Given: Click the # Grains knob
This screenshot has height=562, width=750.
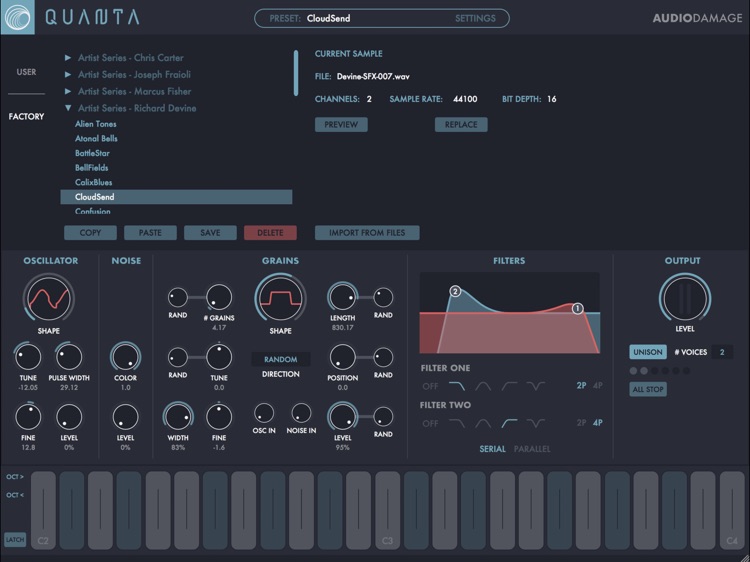Looking at the screenshot, I should (219, 297).
